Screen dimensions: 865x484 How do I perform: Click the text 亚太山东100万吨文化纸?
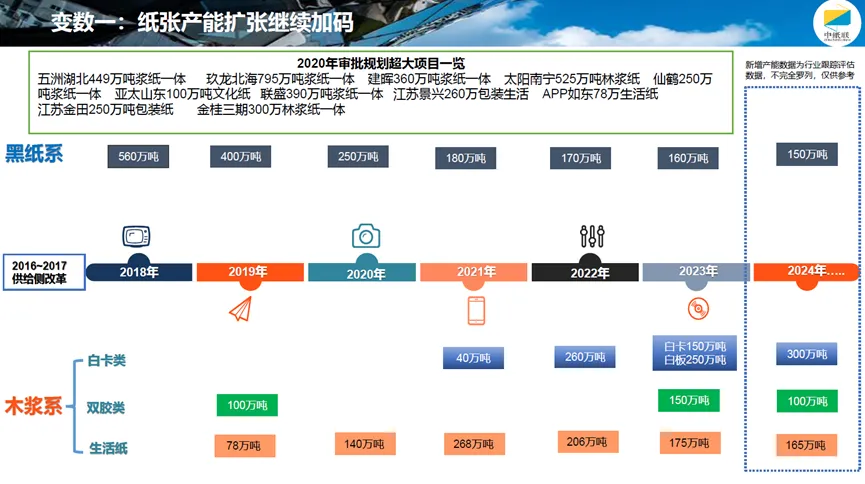[x=183, y=94]
